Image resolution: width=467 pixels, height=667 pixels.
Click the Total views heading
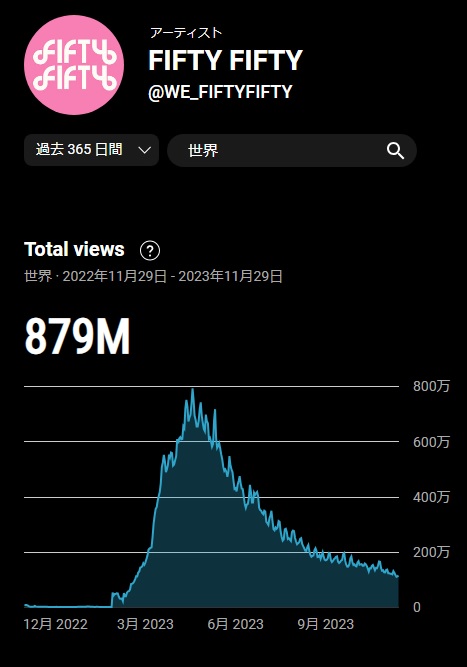pos(74,249)
